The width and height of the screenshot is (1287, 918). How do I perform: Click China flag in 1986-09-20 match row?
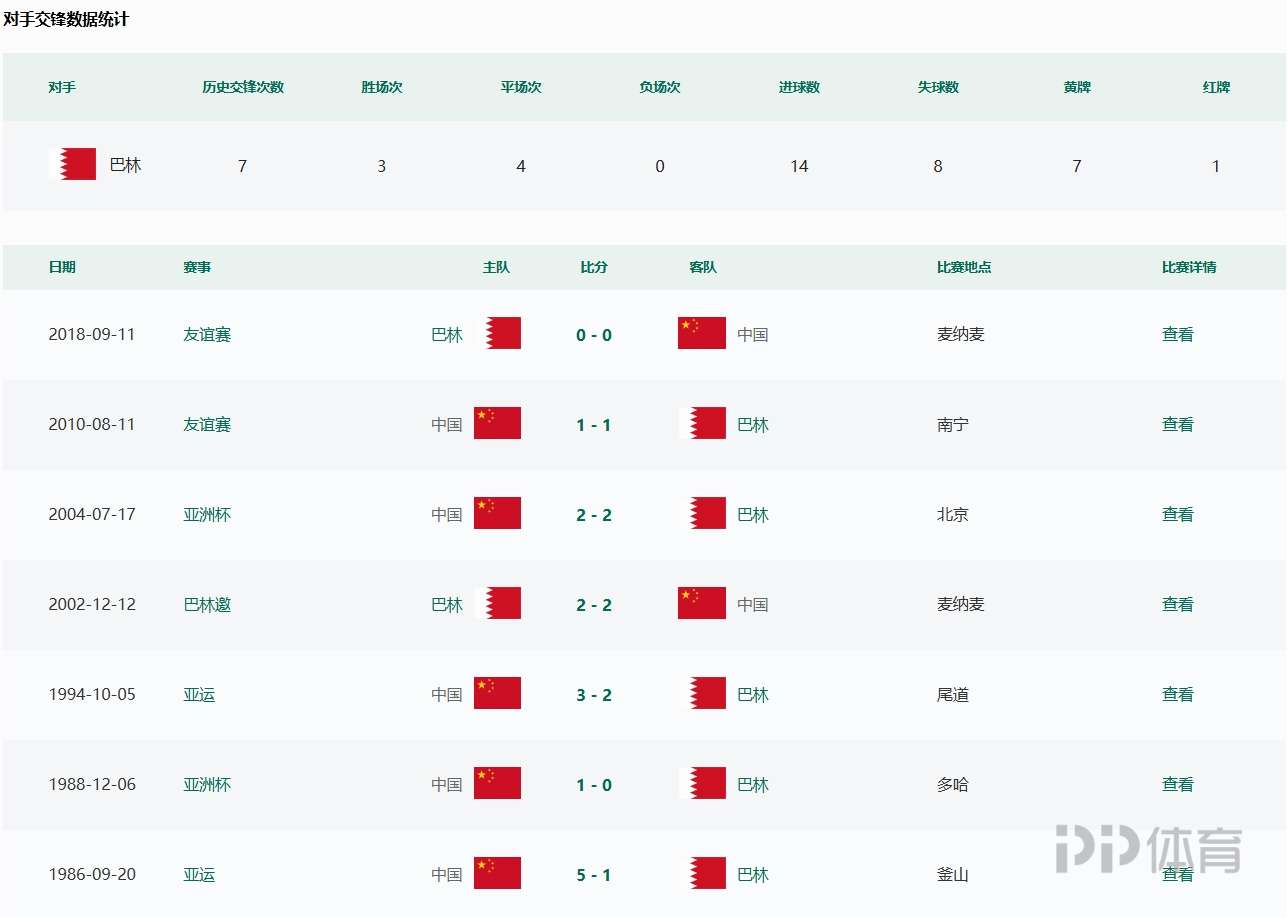[497, 873]
